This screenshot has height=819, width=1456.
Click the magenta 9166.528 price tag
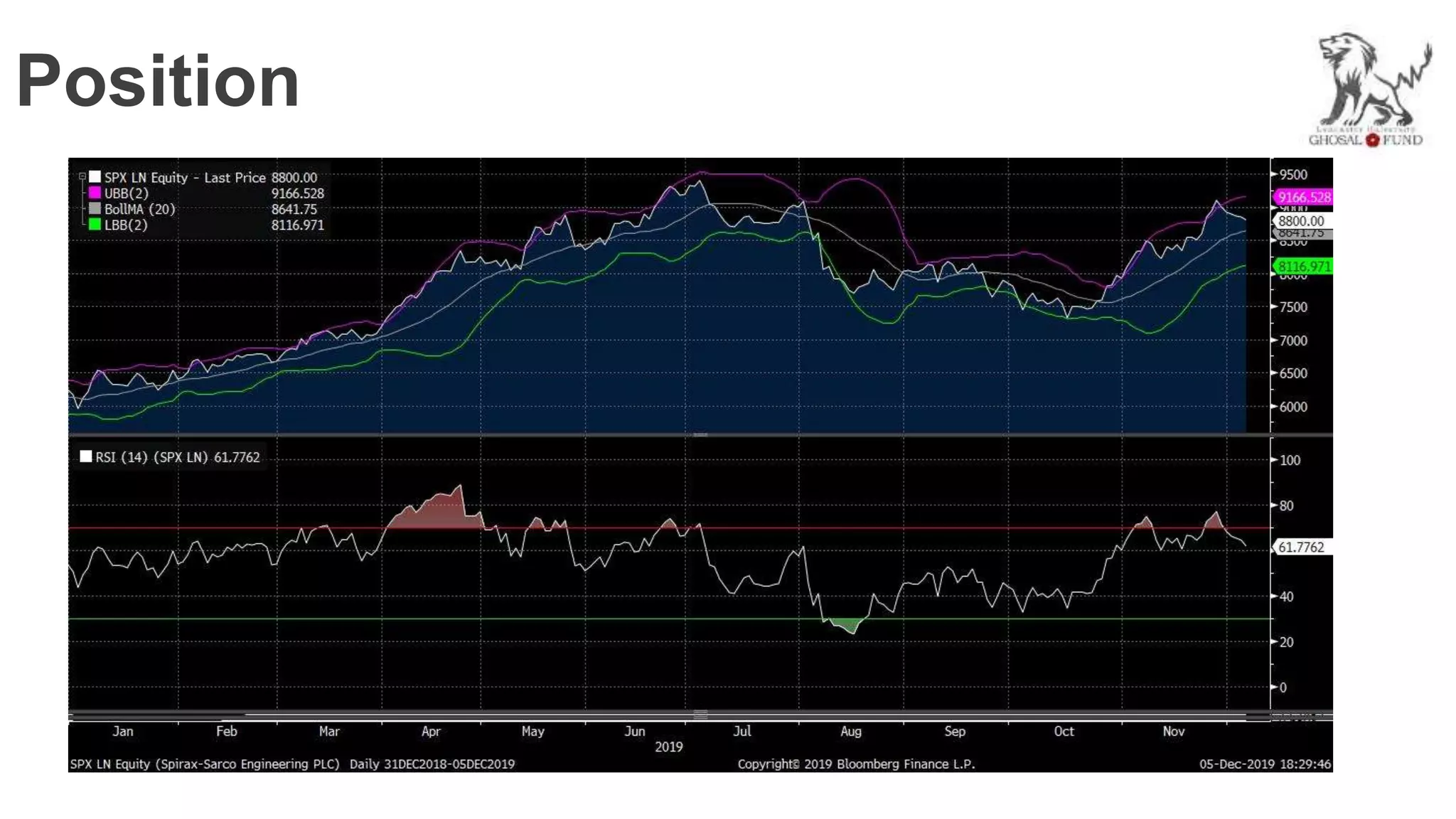click(x=1303, y=198)
